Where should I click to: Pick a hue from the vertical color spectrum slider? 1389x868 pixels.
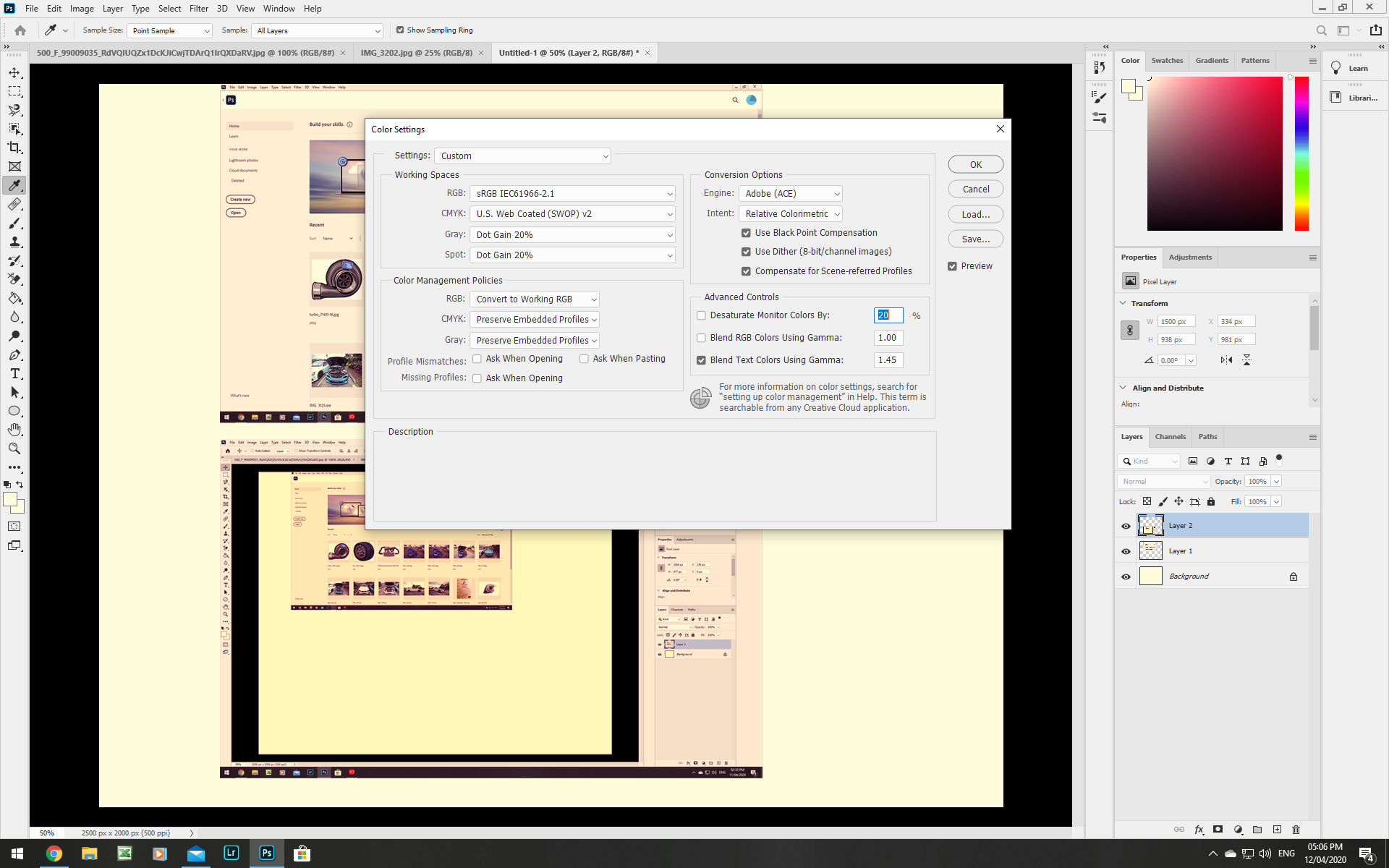(x=1301, y=154)
